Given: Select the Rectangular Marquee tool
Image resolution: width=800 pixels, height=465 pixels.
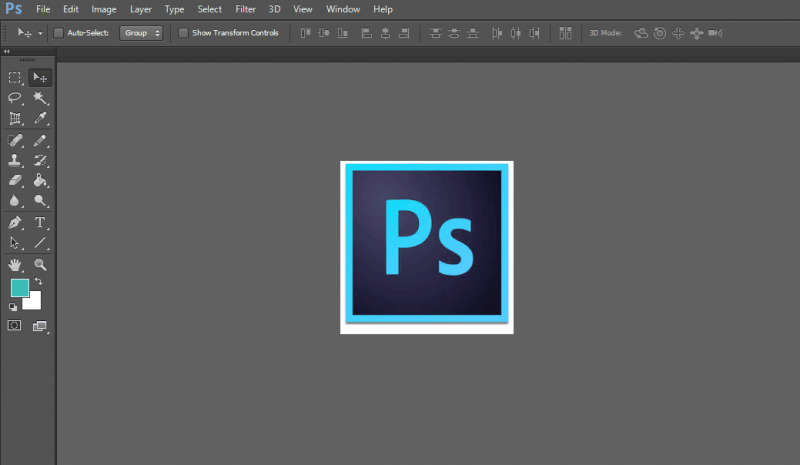Looking at the screenshot, I should (14, 78).
